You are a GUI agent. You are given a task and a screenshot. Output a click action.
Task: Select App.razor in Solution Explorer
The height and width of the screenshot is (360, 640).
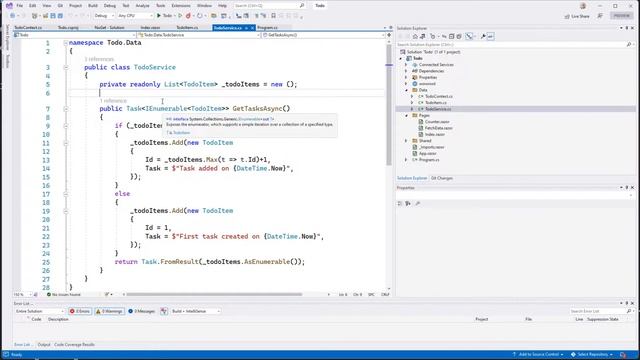[x=427, y=153]
